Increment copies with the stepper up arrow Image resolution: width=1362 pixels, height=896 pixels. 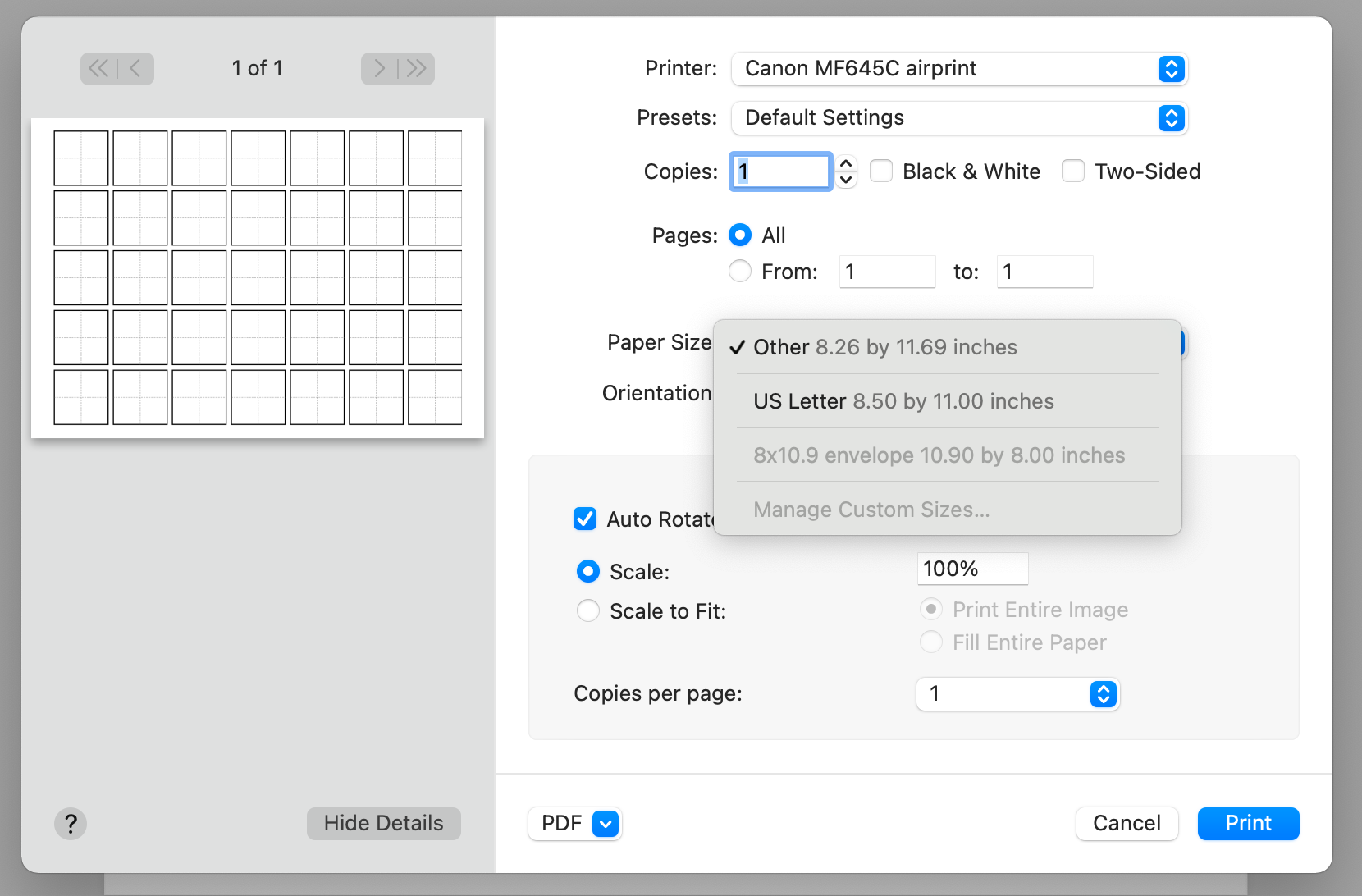(x=845, y=163)
